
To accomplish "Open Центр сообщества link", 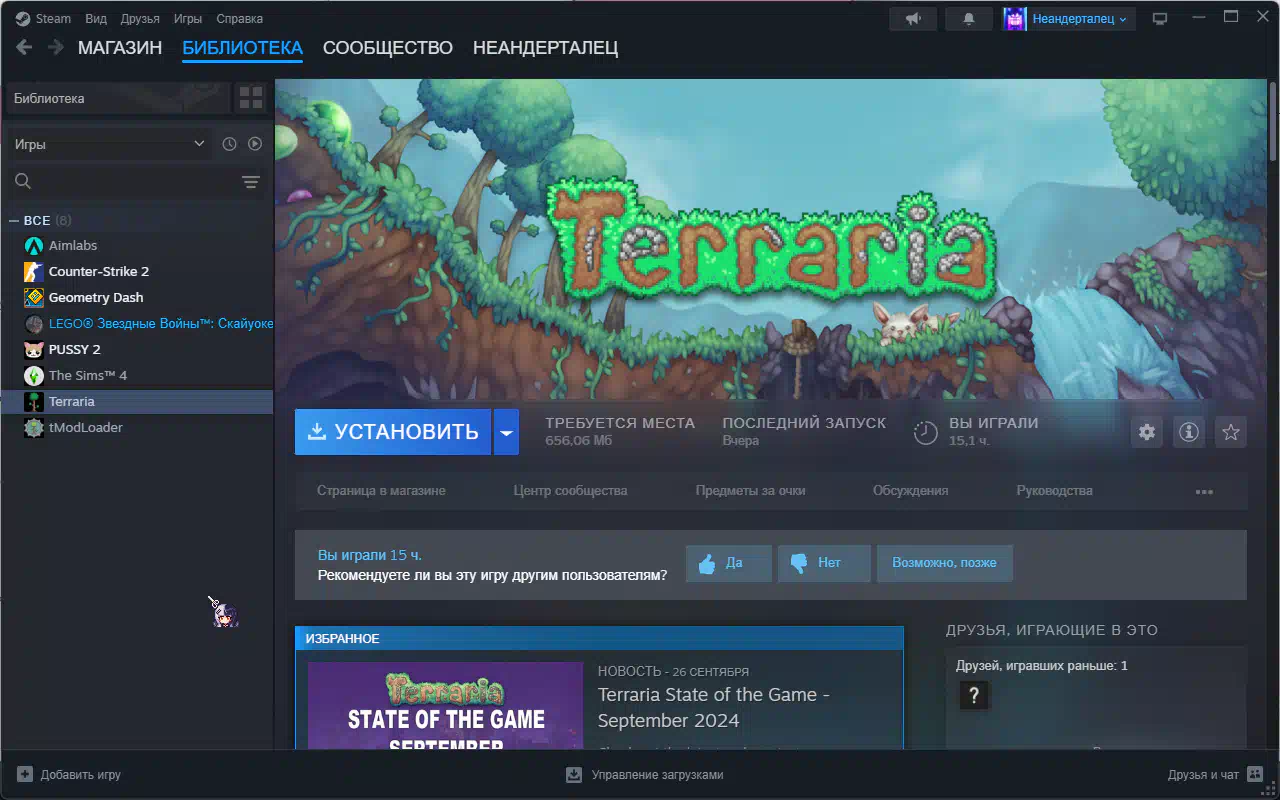I will click(x=570, y=491).
